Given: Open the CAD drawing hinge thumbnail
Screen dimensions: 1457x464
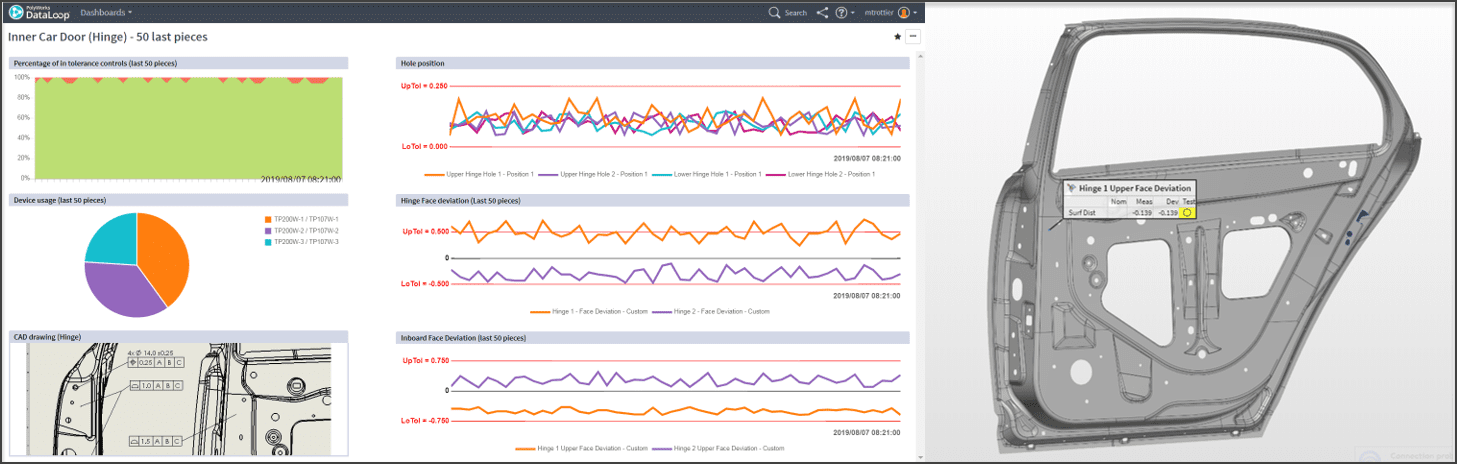Looking at the screenshot, I should click(178, 399).
